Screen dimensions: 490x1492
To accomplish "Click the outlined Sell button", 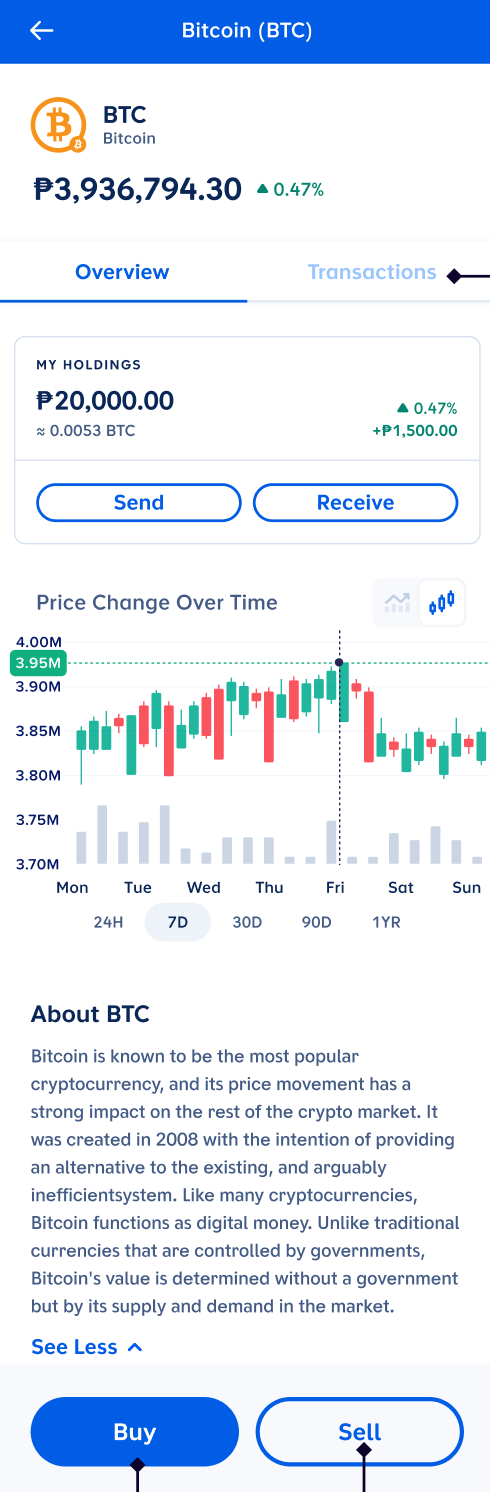I will [360, 1432].
